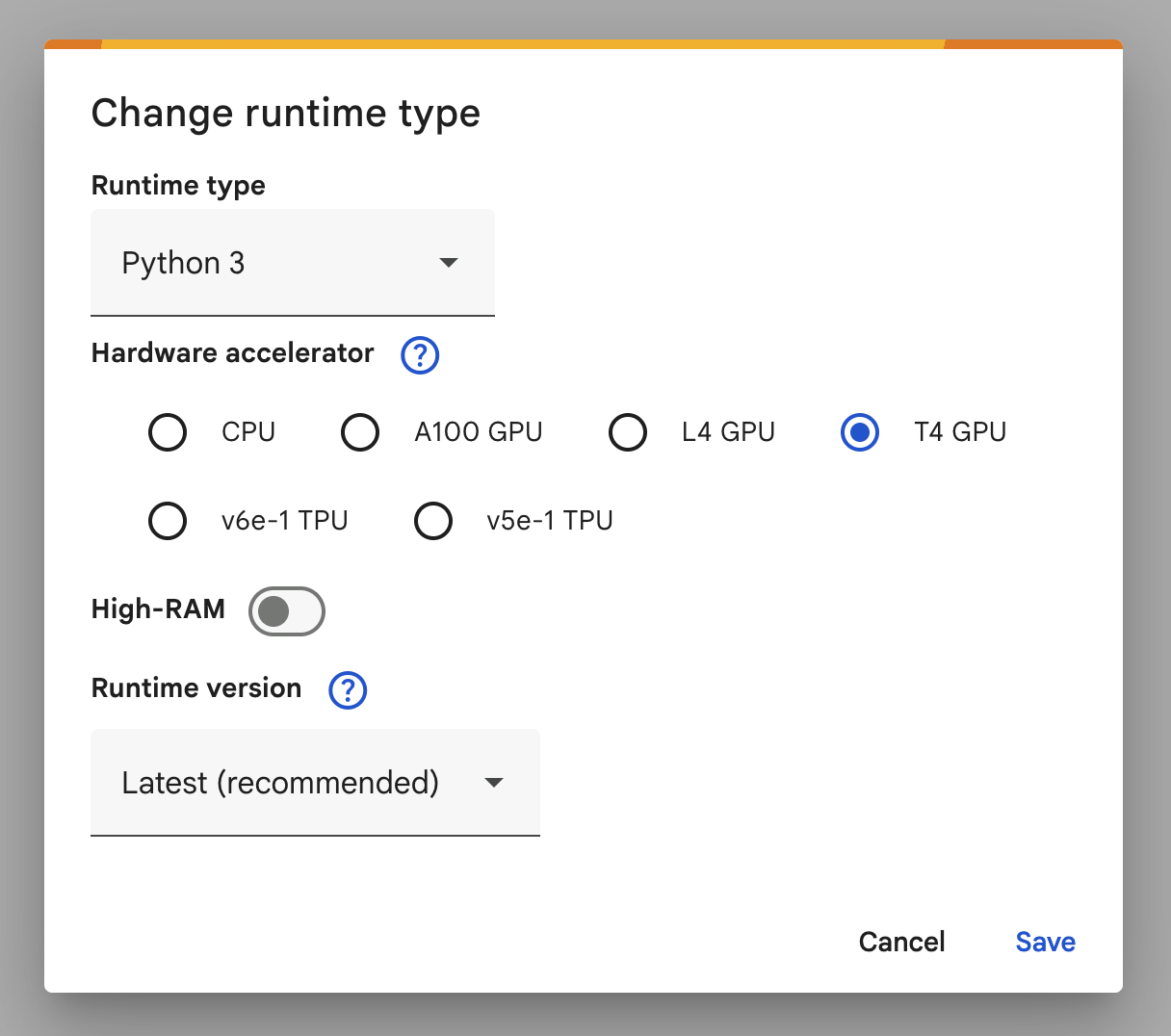Open the Runtime type Python 3 dropdown
The image size is (1171, 1036).
[x=293, y=263]
